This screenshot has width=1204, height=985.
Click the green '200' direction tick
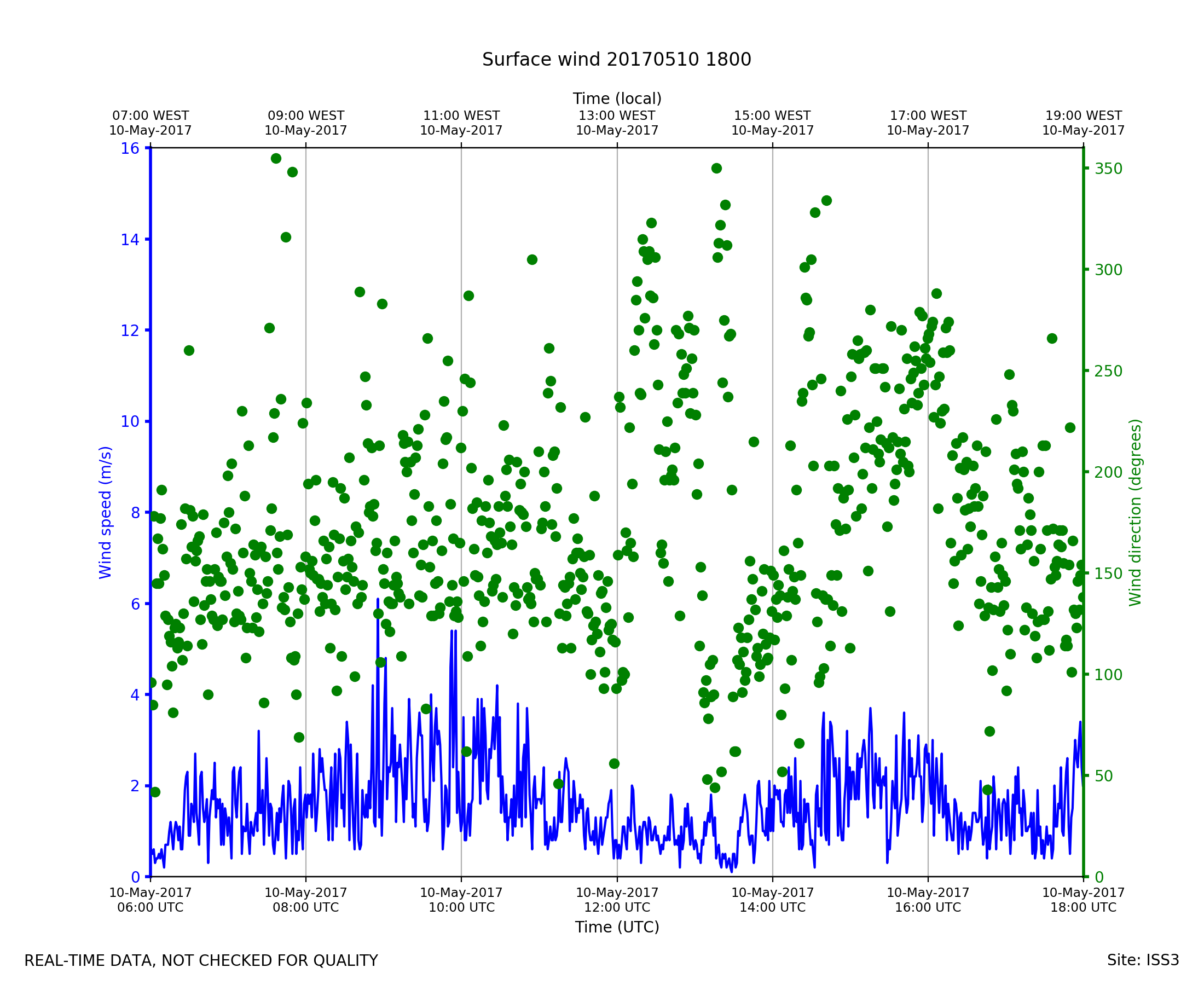[x=1108, y=472]
